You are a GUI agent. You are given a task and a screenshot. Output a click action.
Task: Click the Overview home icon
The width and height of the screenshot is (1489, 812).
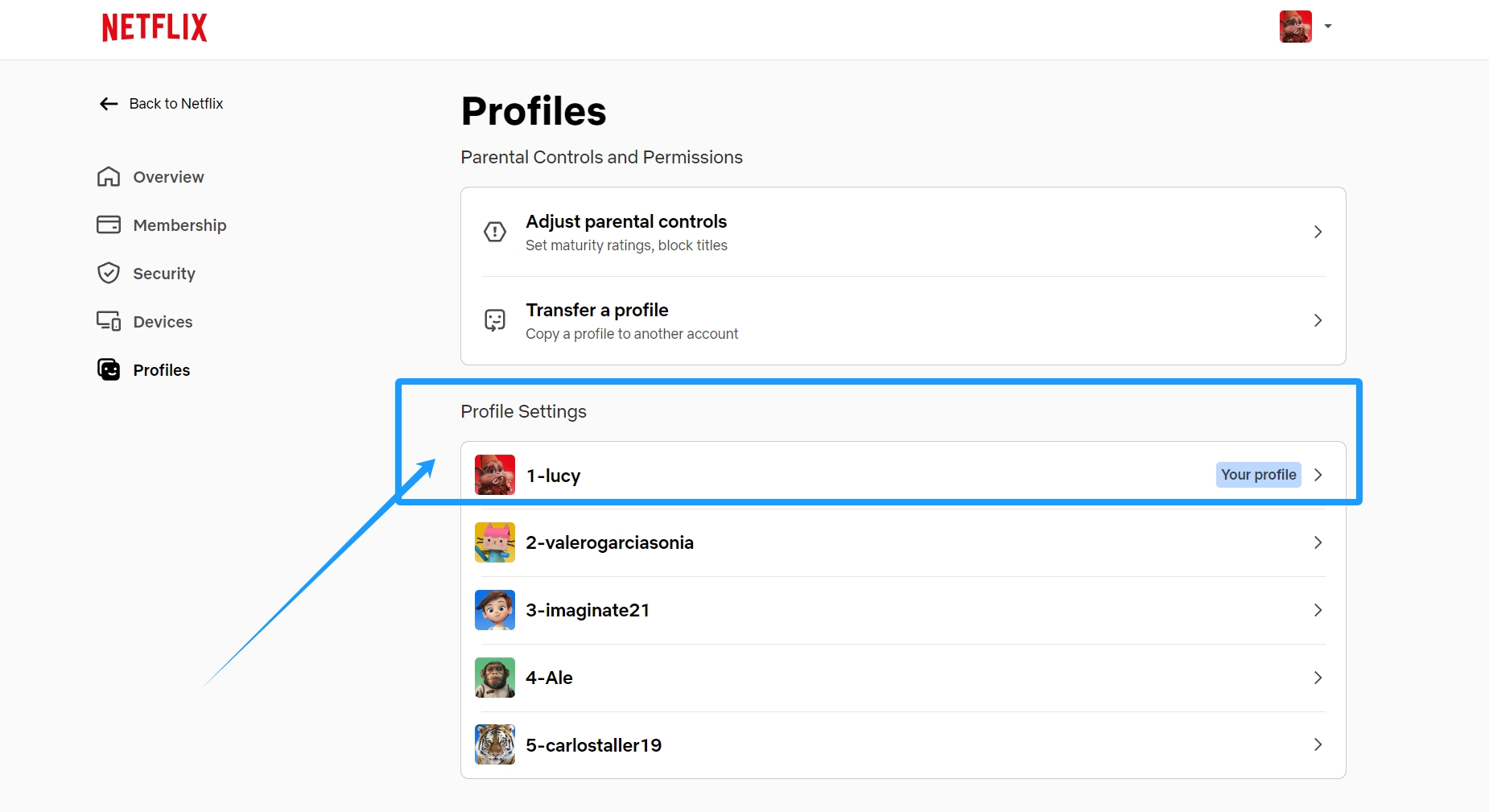[x=109, y=177]
